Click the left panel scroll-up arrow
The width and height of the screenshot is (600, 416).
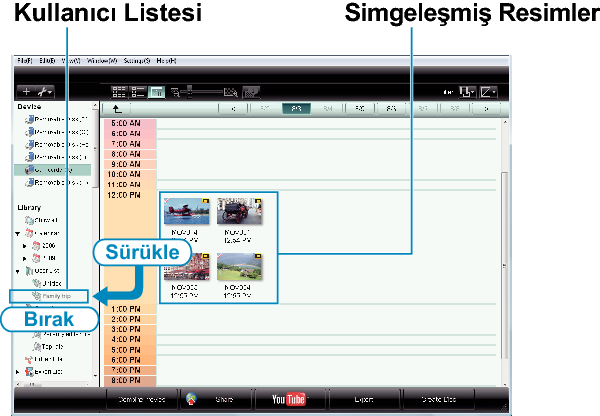coord(95,105)
